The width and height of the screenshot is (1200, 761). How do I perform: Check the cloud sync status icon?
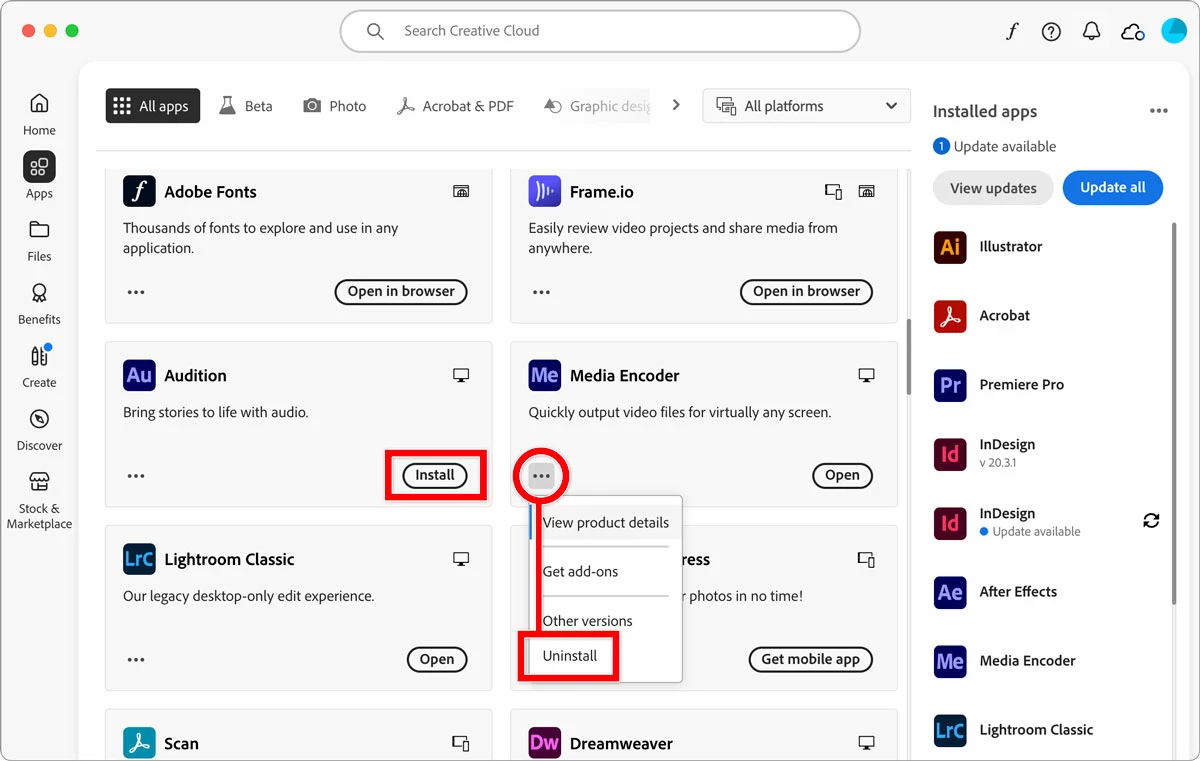1133,32
